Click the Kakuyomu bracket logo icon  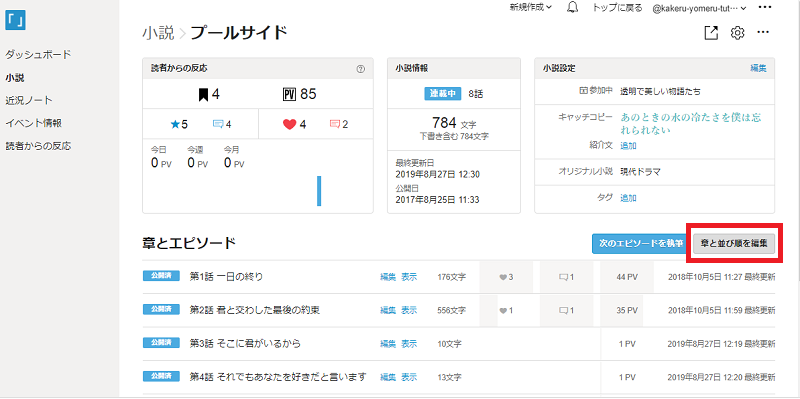[15, 19]
